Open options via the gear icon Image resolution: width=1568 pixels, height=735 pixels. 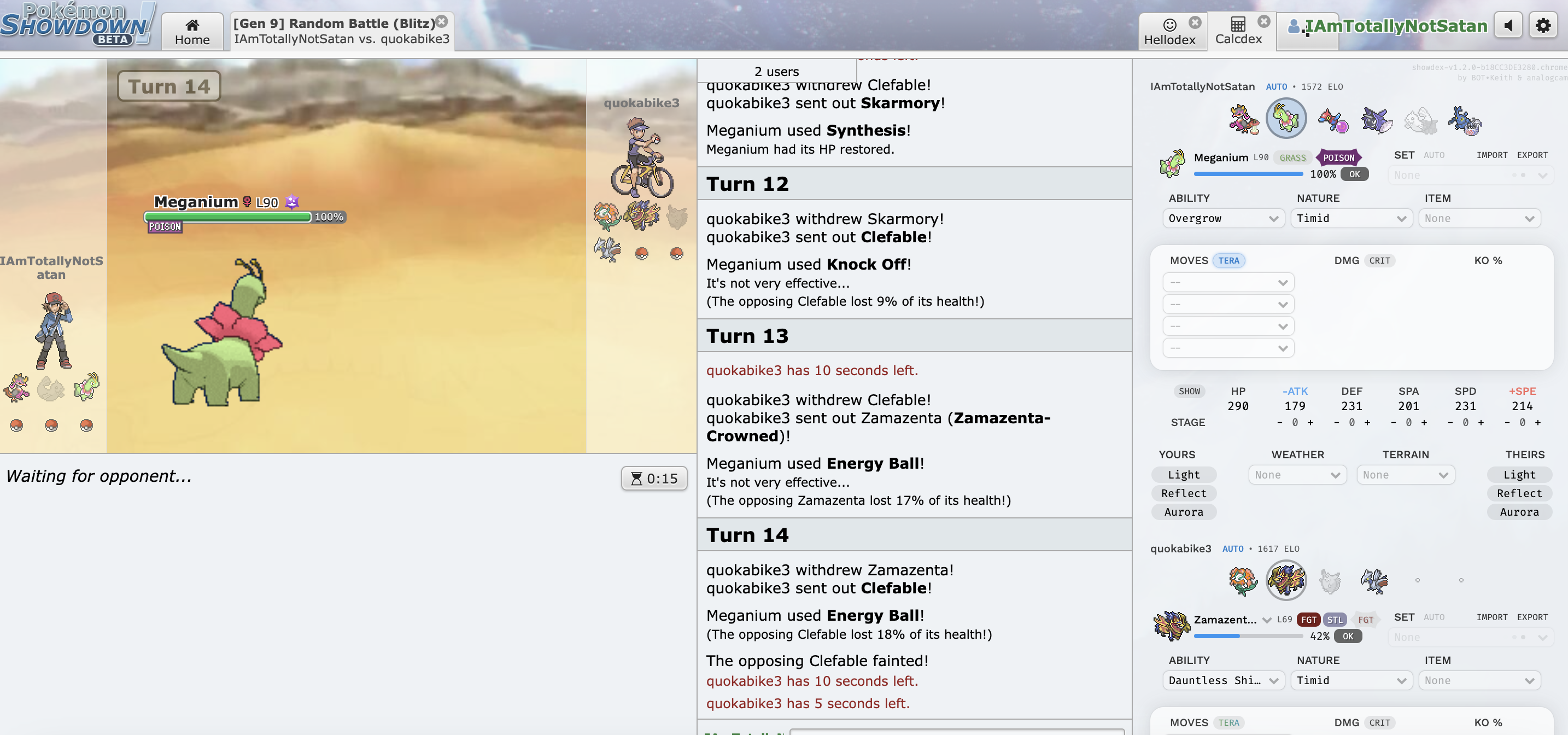(1542, 26)
